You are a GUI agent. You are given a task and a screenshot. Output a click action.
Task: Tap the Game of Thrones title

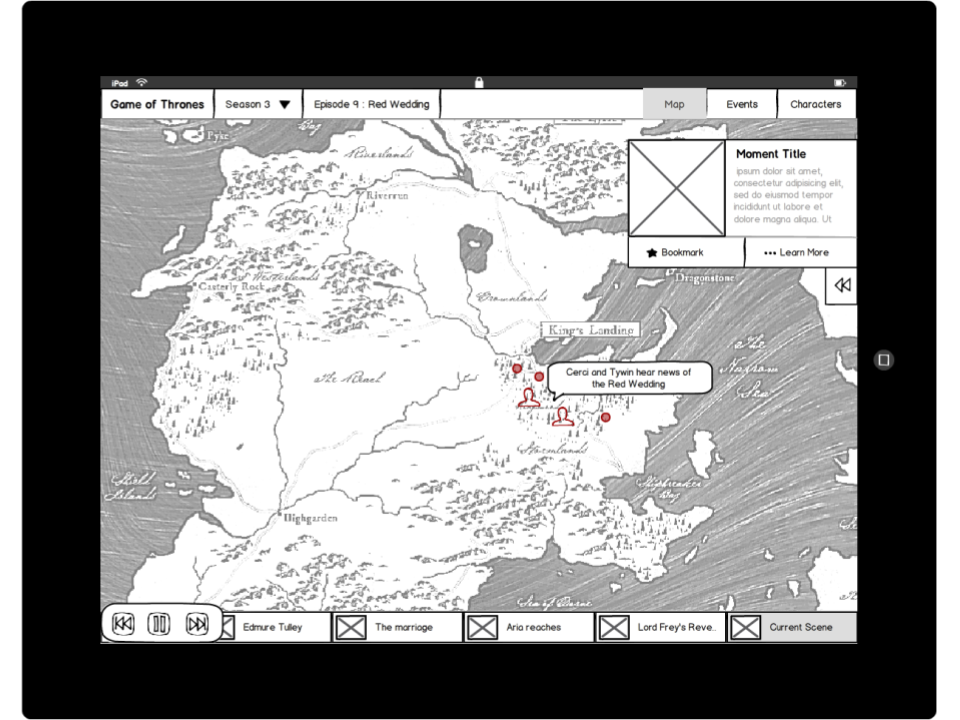point(157,104)
